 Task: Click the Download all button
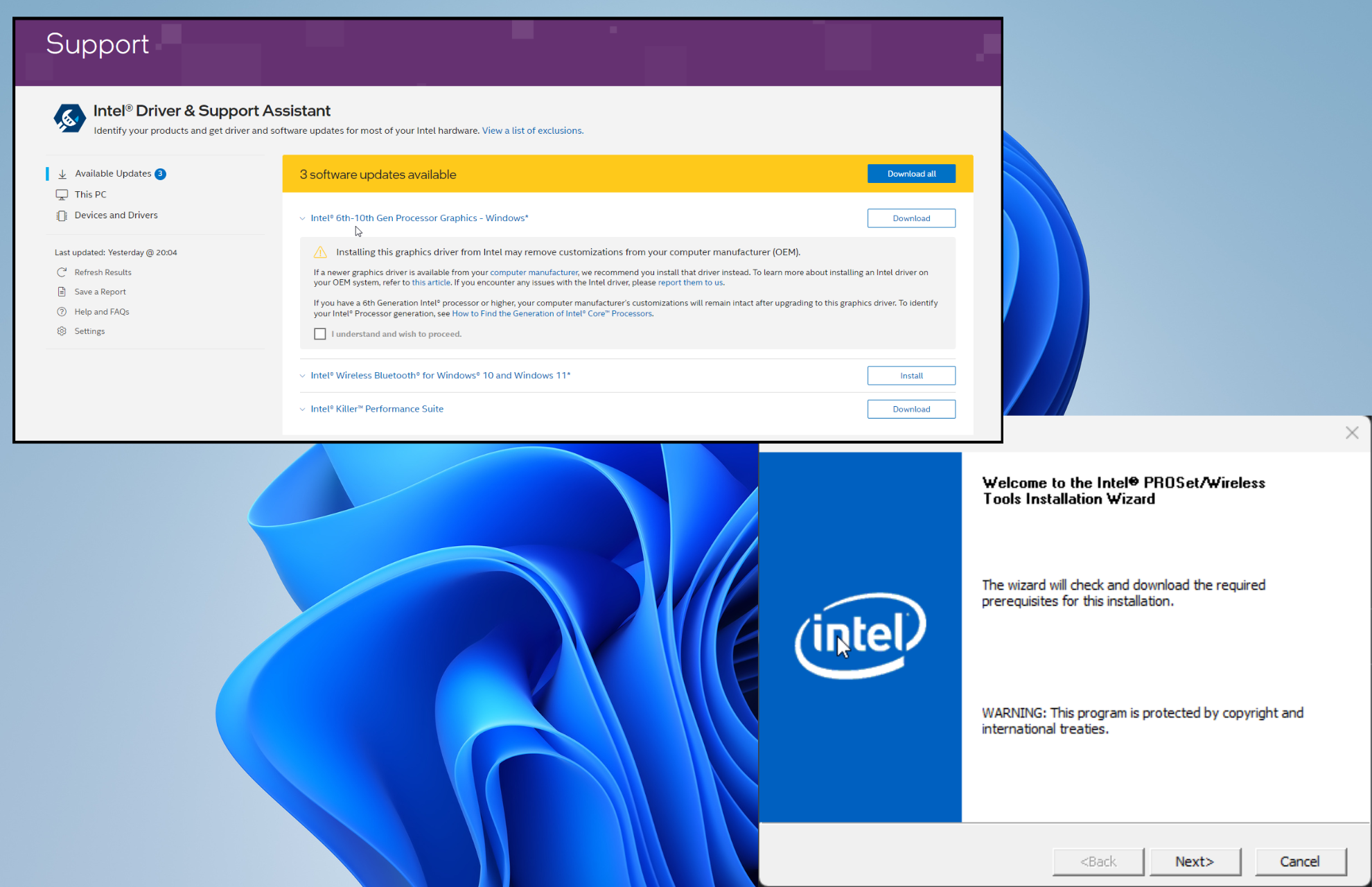click(x=911, y=174)
